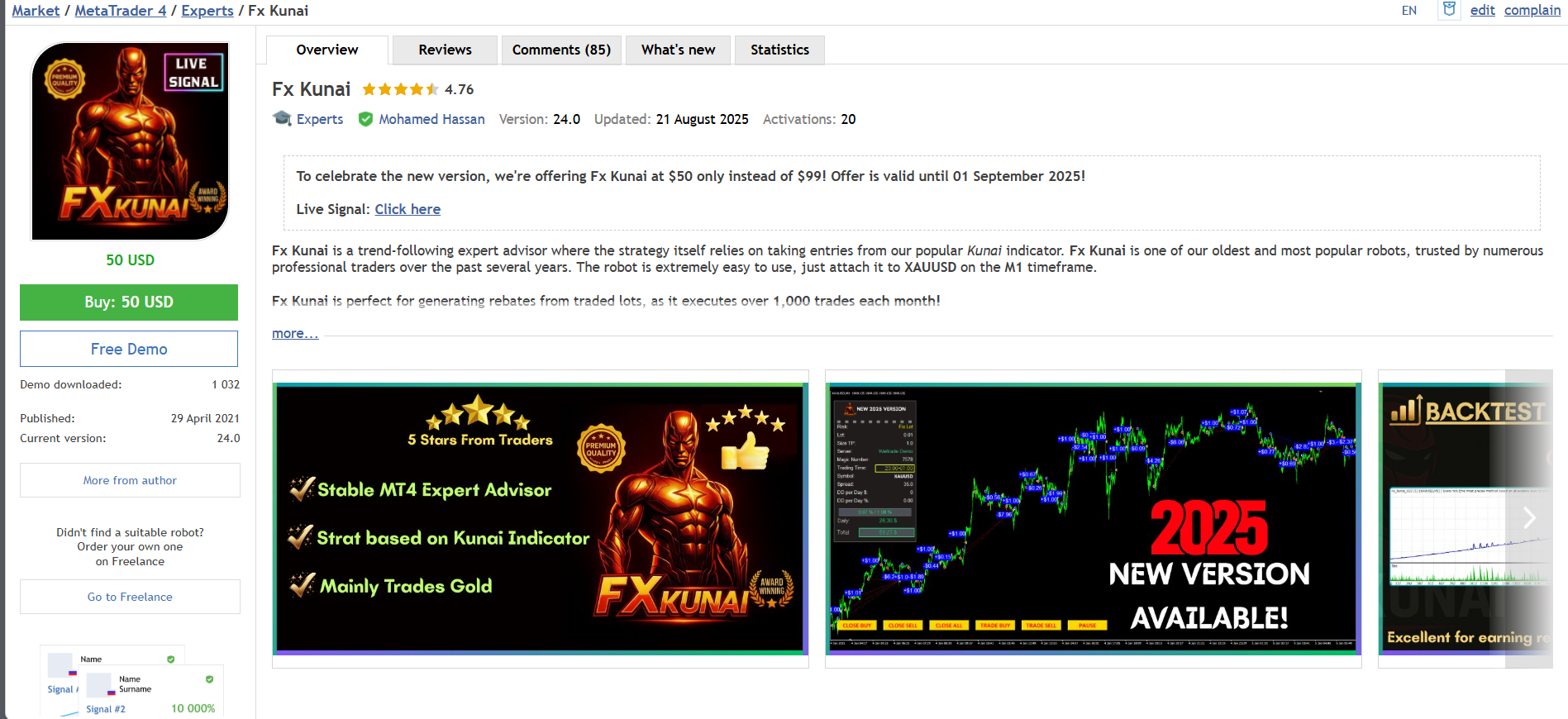Viewport: 1568px width, 719px height.
Task: Switch to the Reviews tab
Action: tap(445, 50)
